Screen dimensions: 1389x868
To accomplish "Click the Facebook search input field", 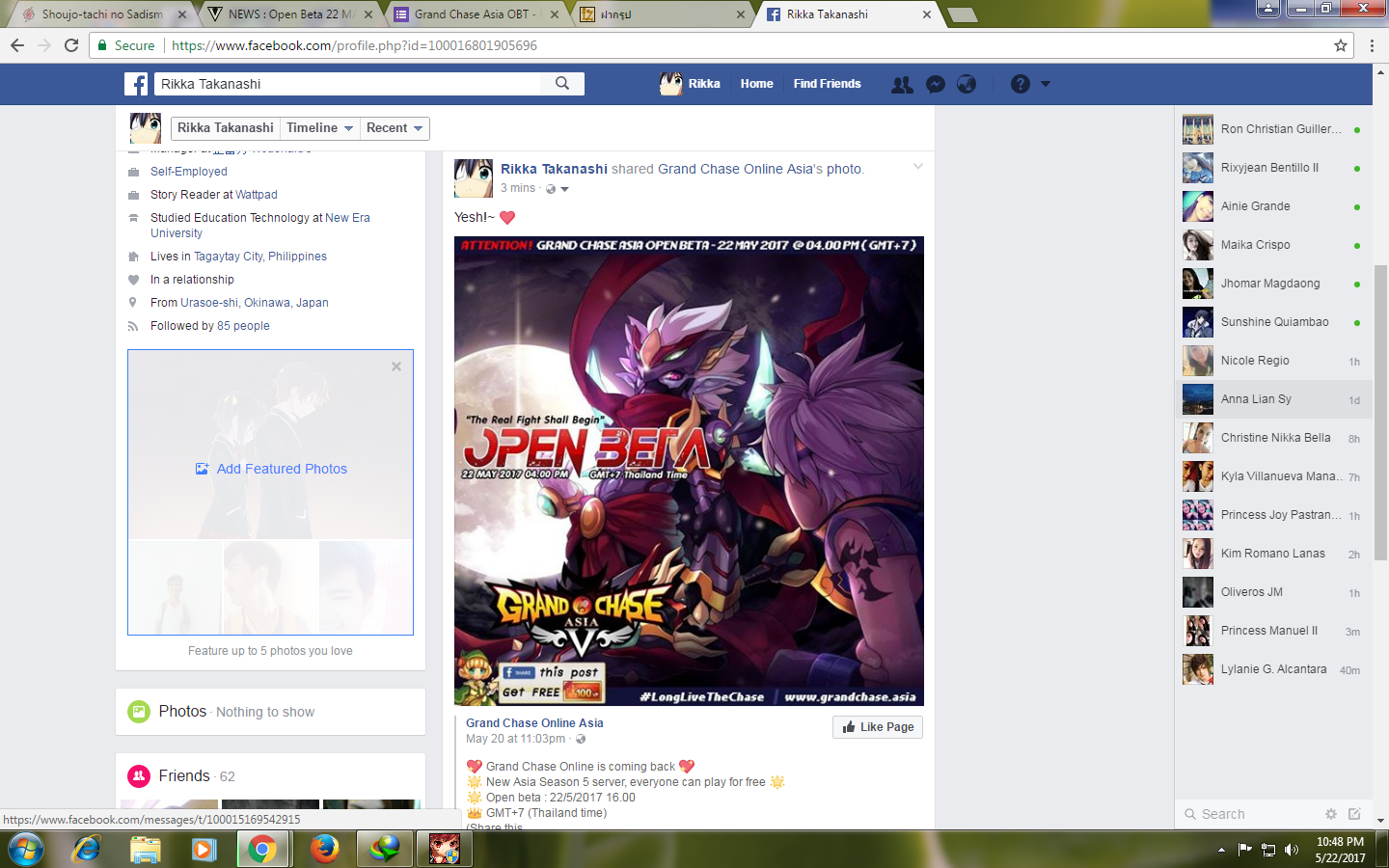I will pos(347,84).
